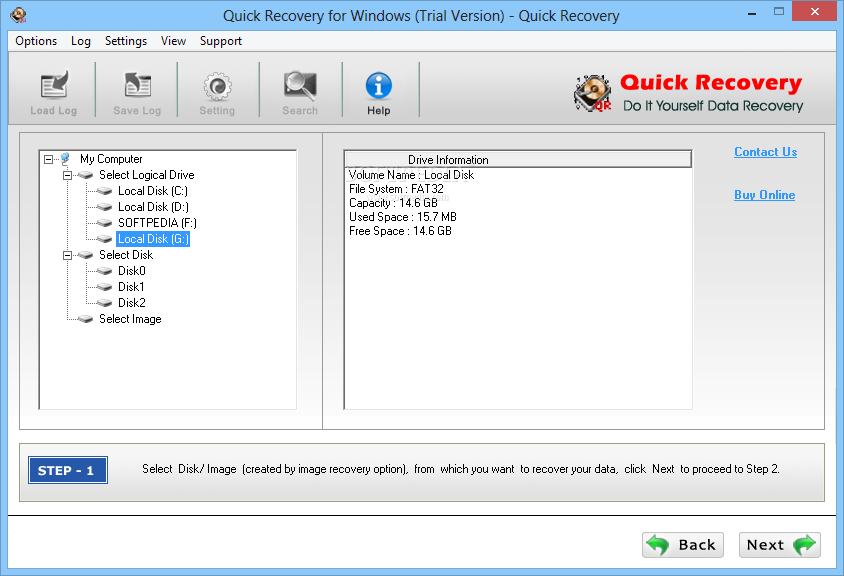Open the Options menu
The width and height of the screenshot is (844, 576).
(36, 41)
